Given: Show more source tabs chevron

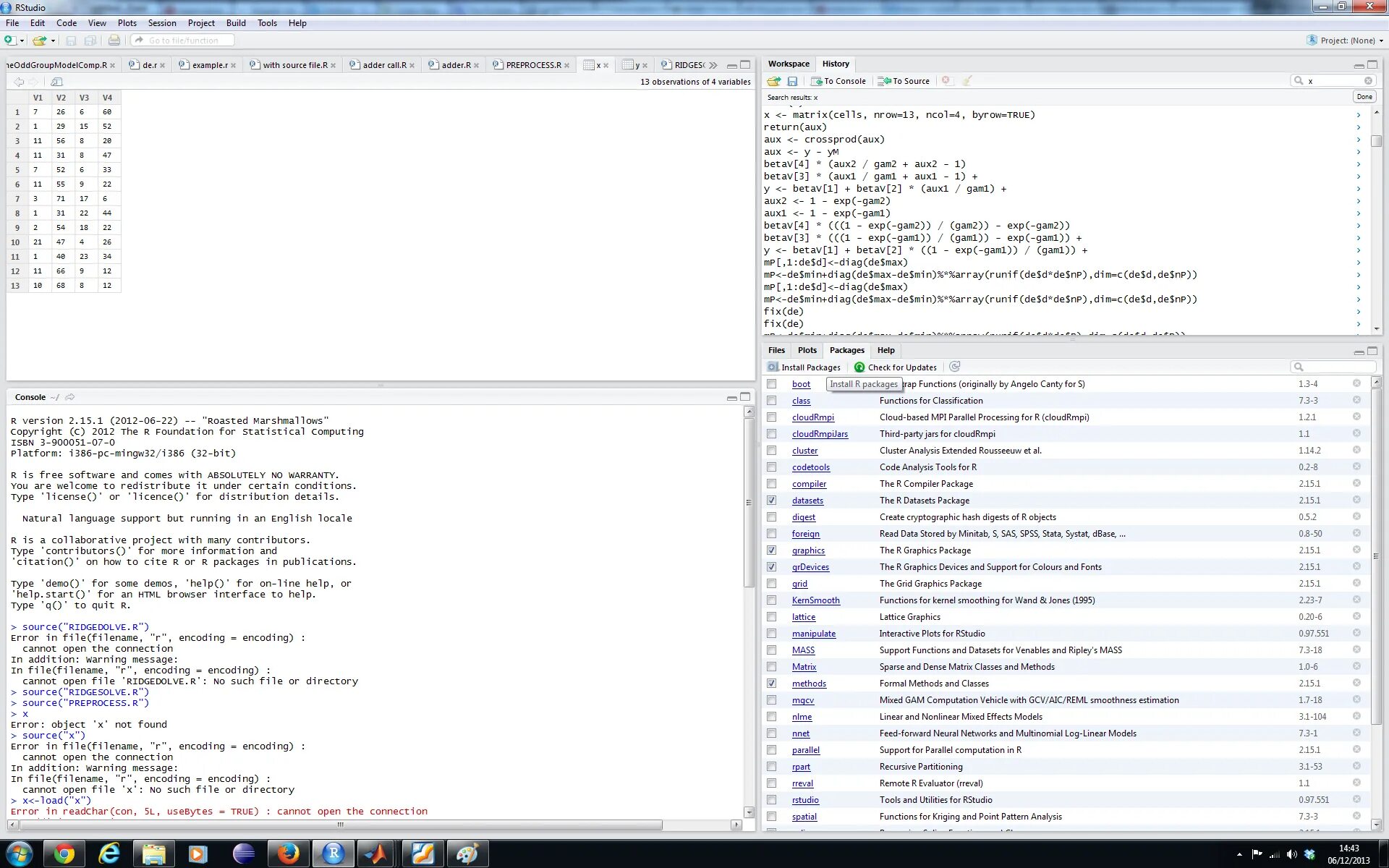Looking at the screenshot, I should (713, 65).
